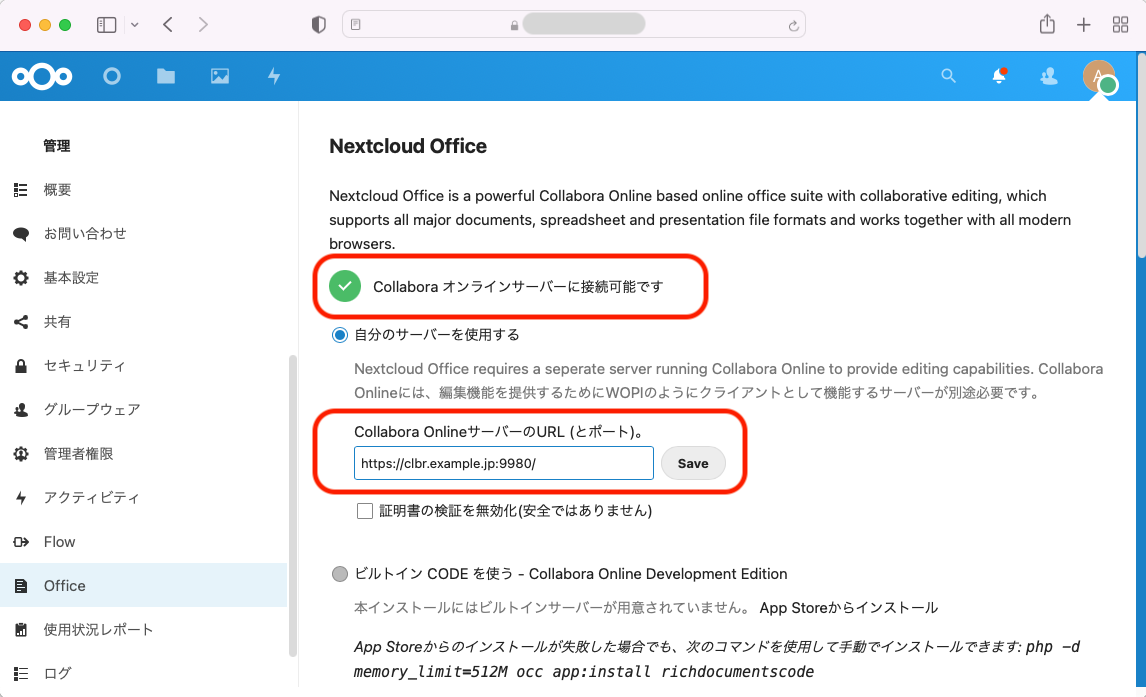
Task: Open a new tab with plus icon
Action: (1084, 25)
